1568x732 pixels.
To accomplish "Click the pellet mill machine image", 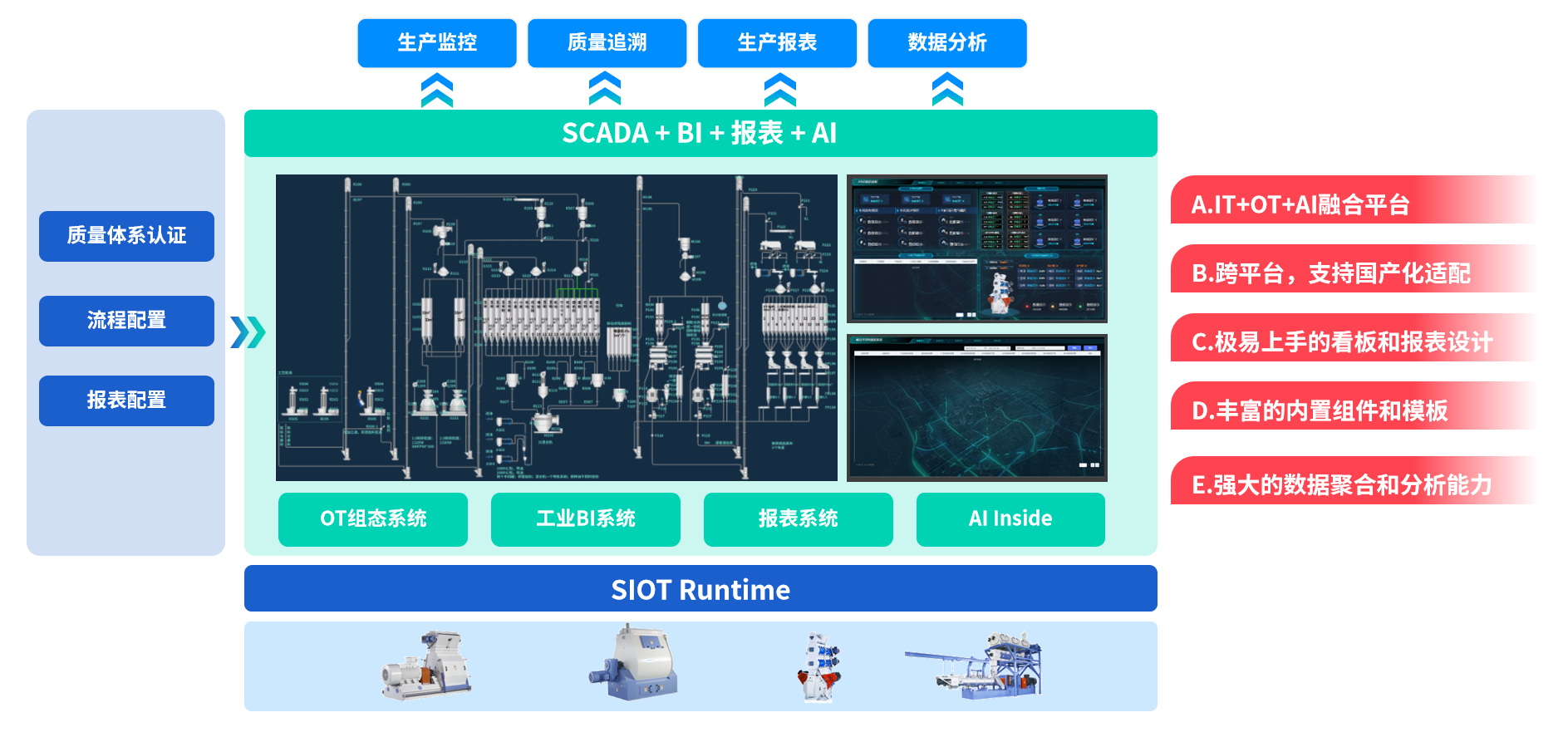I will tap(818, 667).
